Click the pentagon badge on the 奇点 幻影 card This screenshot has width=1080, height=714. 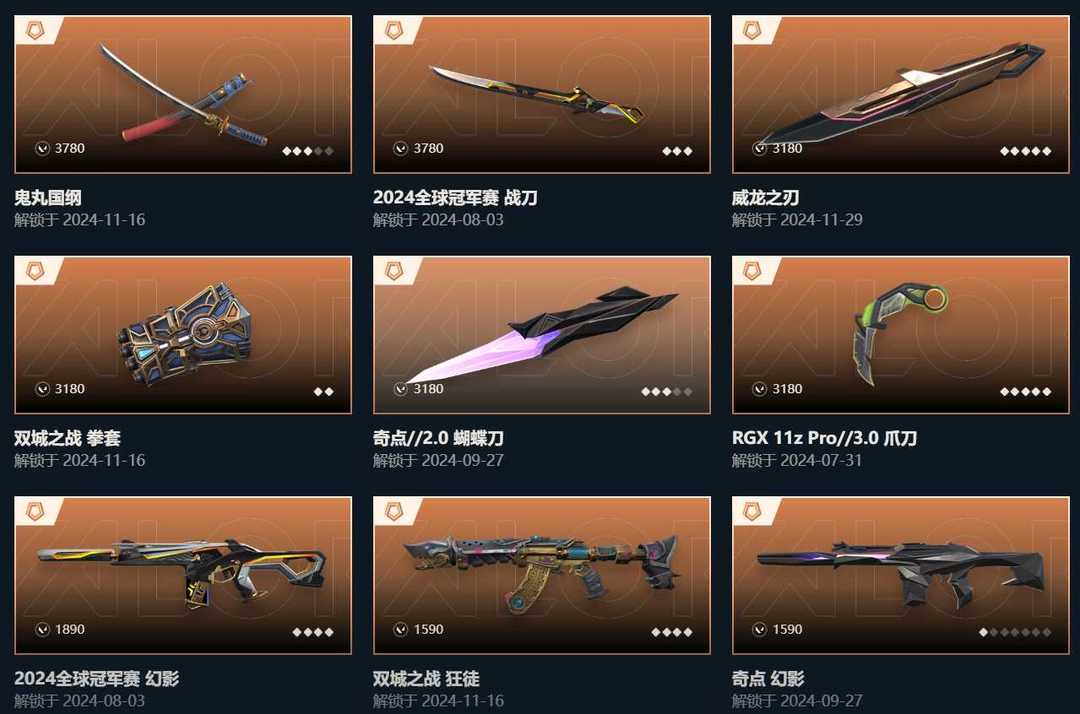(752, 511)
